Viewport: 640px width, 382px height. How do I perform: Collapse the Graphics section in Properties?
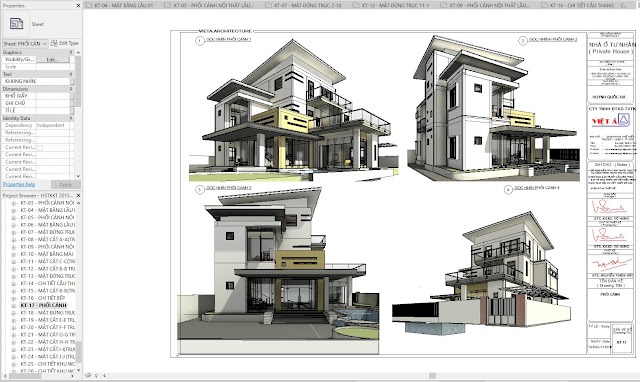(x=71, y=52)
